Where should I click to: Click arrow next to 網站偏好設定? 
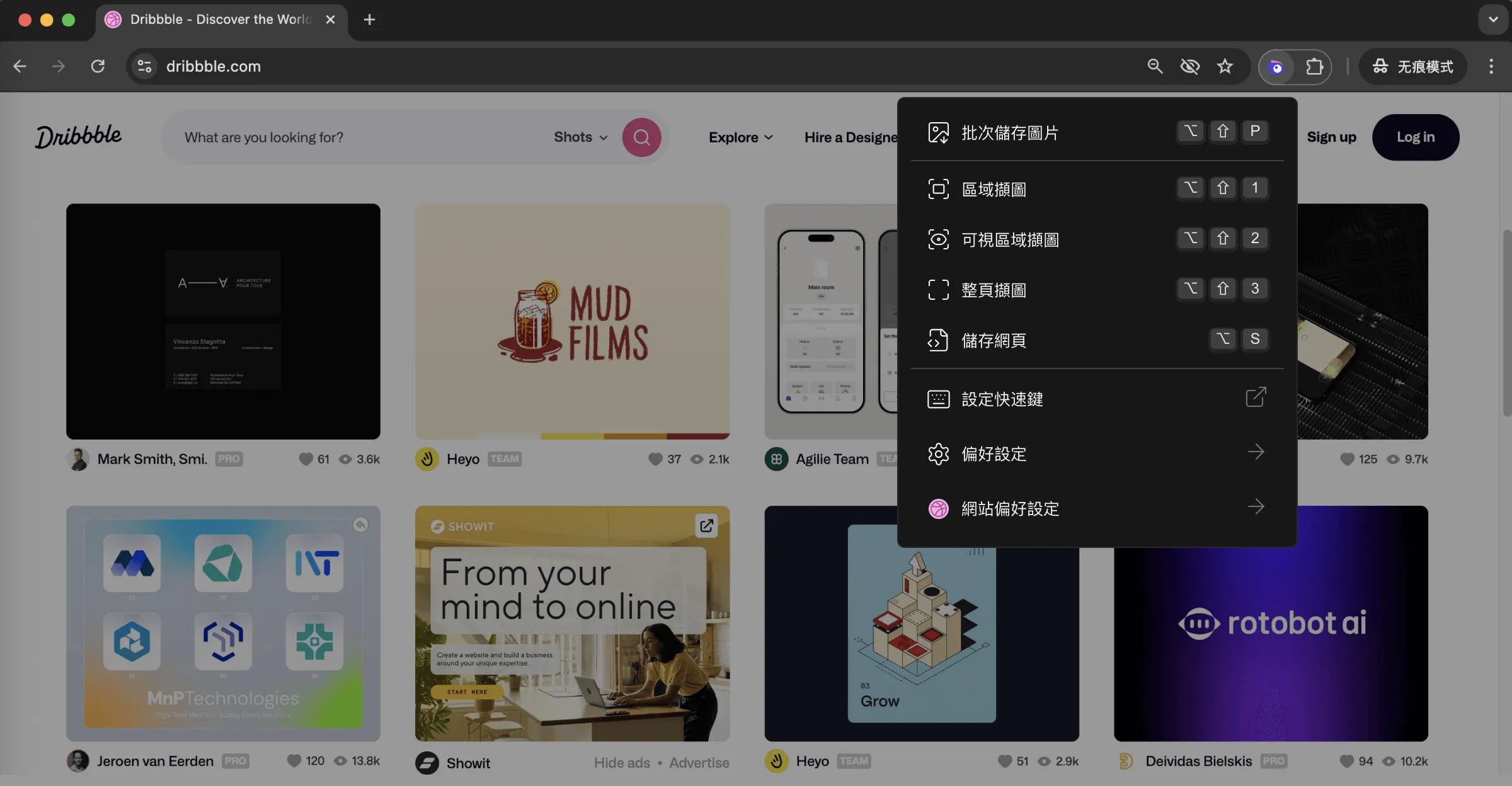tap(1256, 507)
